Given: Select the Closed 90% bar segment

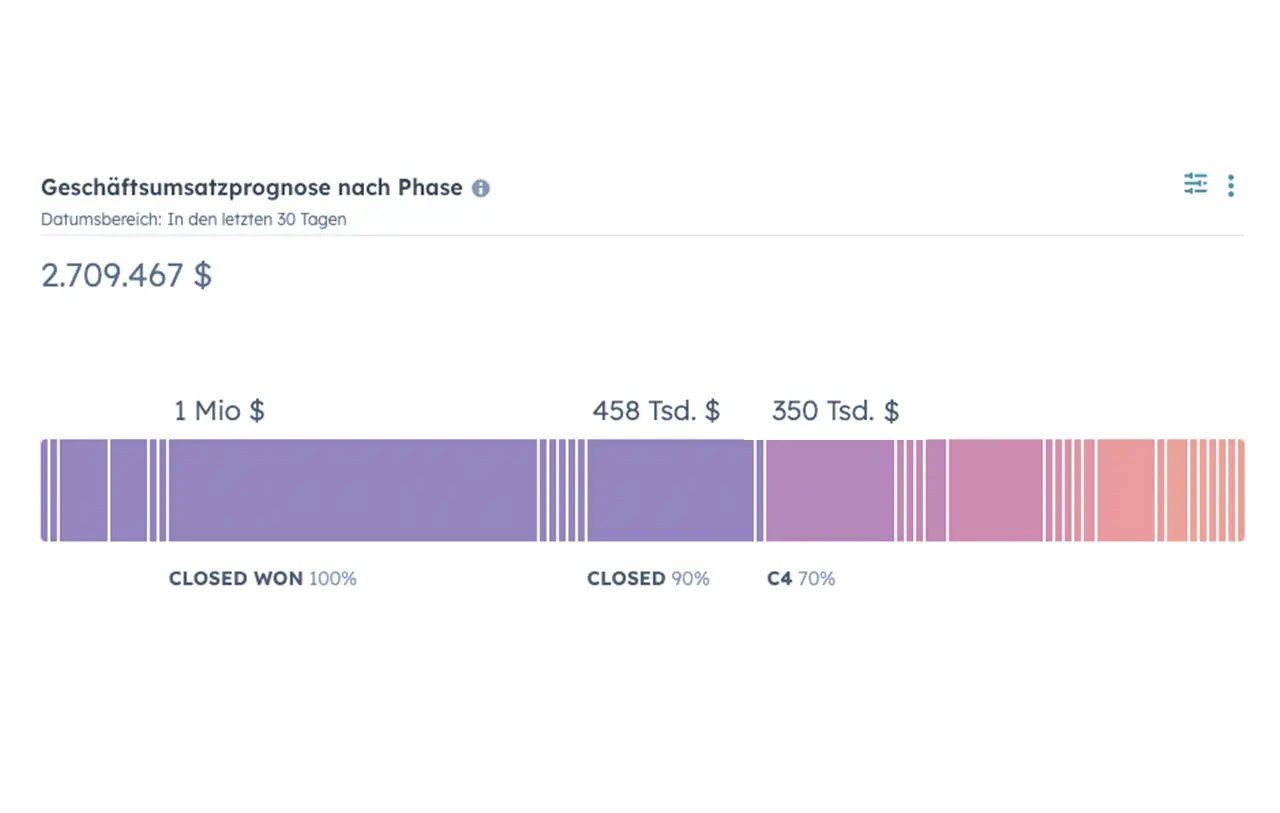Looking at the screenshot, I should click(x=669, y=490).
